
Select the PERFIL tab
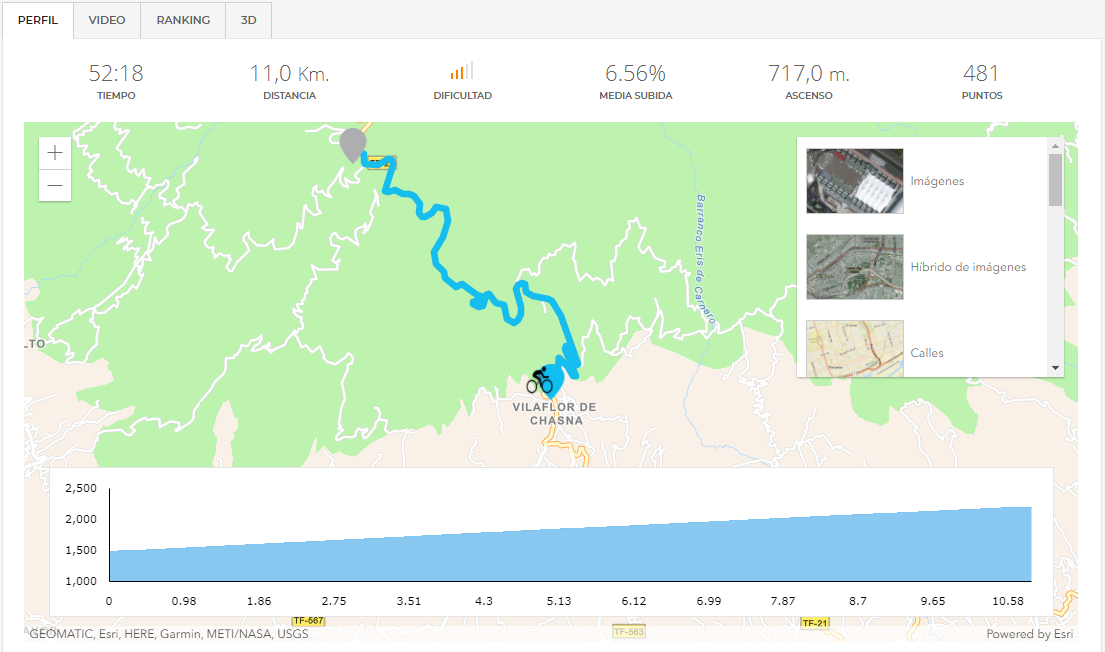pos(38,20)
